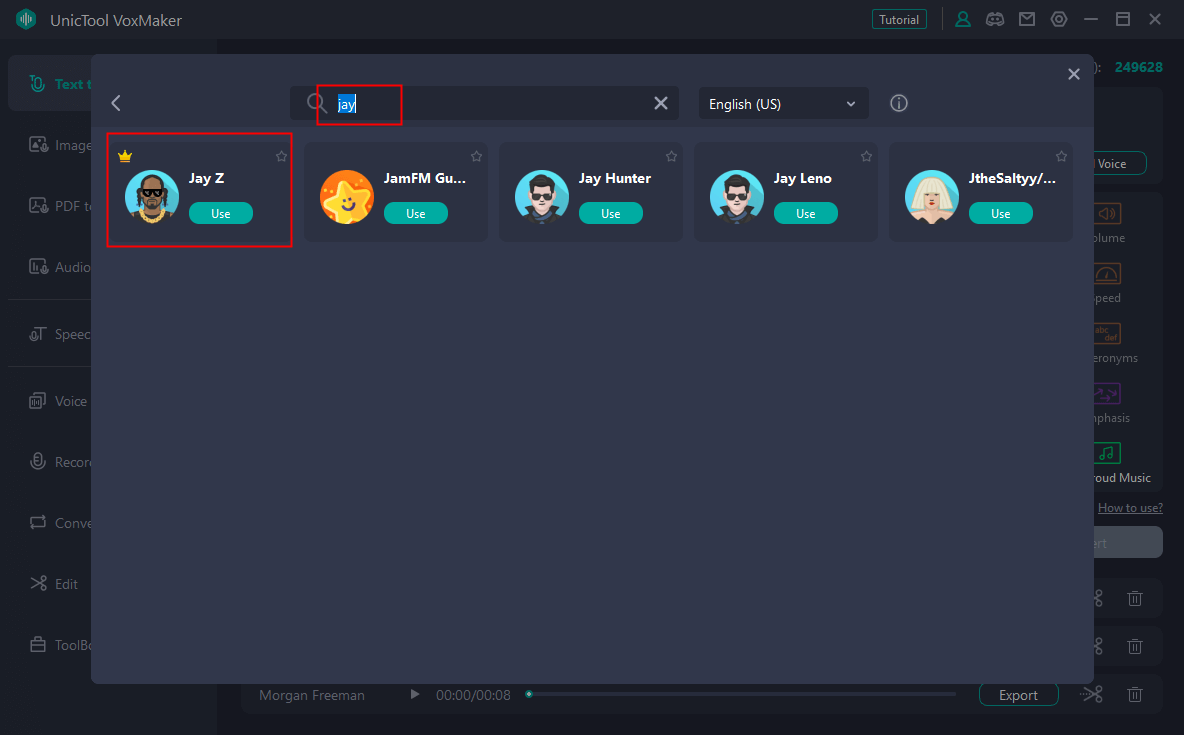
Task: Star the Jay Hunter voice
Action: [x=671, y=156]
